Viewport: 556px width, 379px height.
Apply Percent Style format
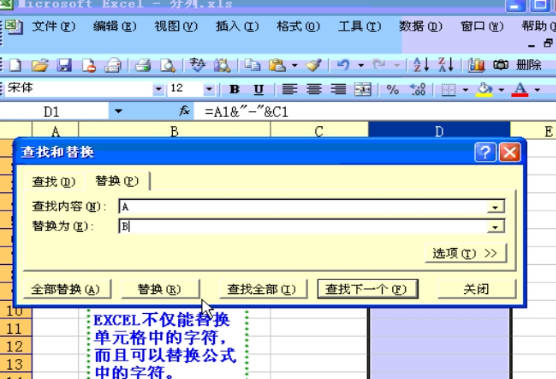click(x=392, y=90)
